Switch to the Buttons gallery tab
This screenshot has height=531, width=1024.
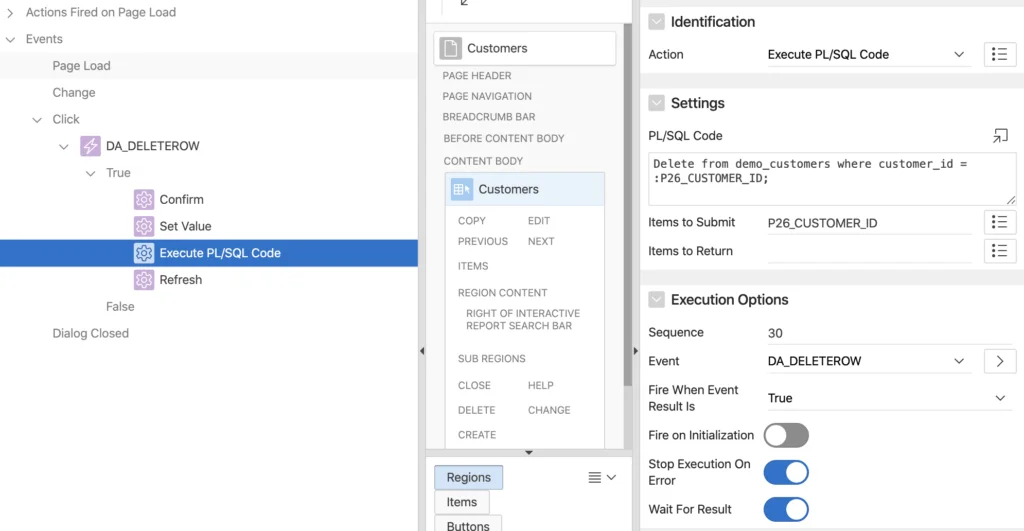[468, 524]
